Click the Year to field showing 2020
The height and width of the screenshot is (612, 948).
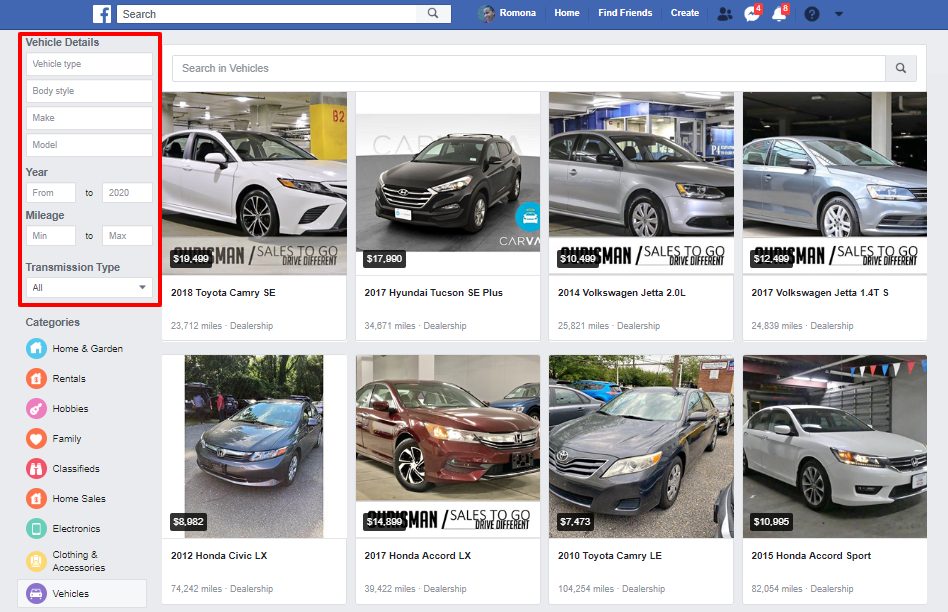point(127,193)
